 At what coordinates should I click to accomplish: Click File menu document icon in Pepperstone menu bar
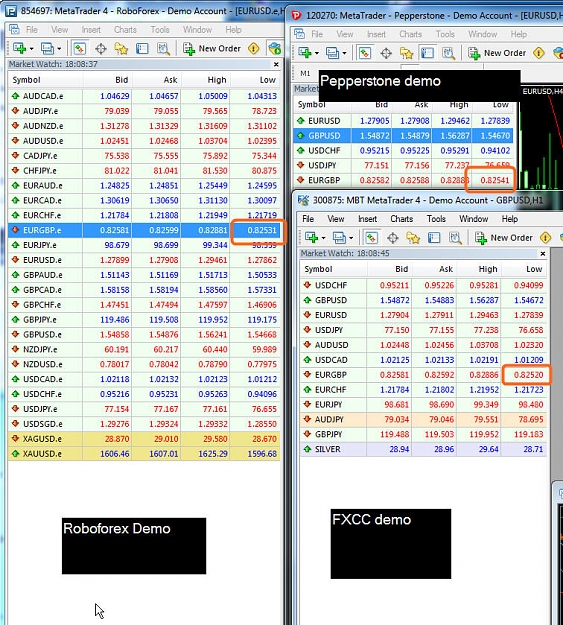299,33
